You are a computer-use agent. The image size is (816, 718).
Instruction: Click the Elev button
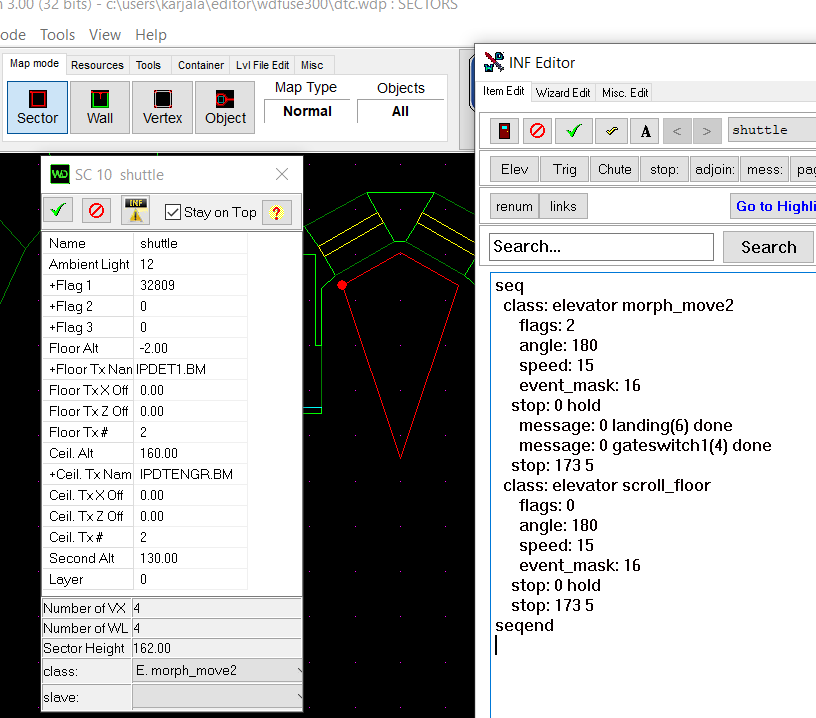(514, 169)
